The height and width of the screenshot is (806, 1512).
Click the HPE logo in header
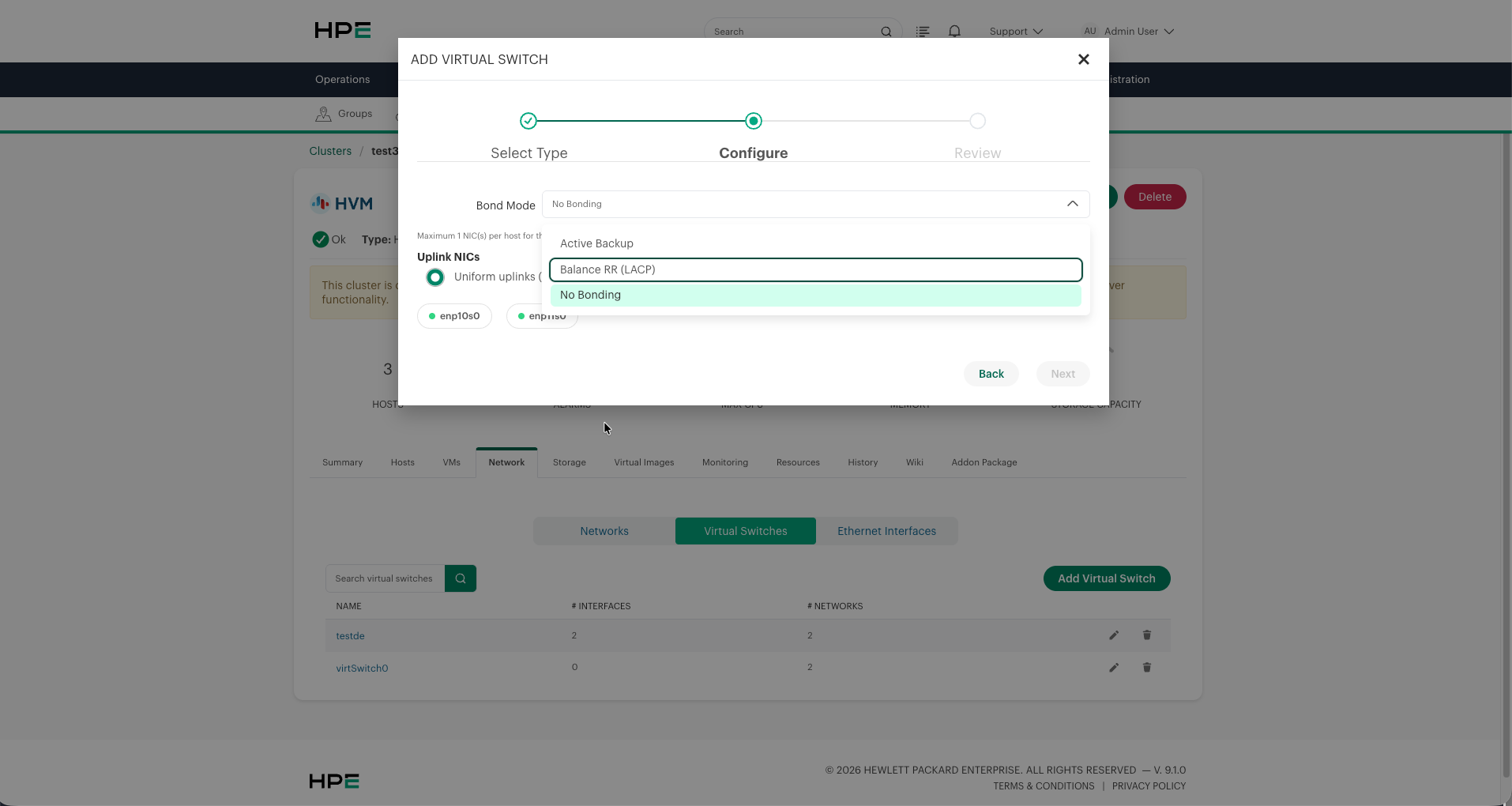[343, 31]
